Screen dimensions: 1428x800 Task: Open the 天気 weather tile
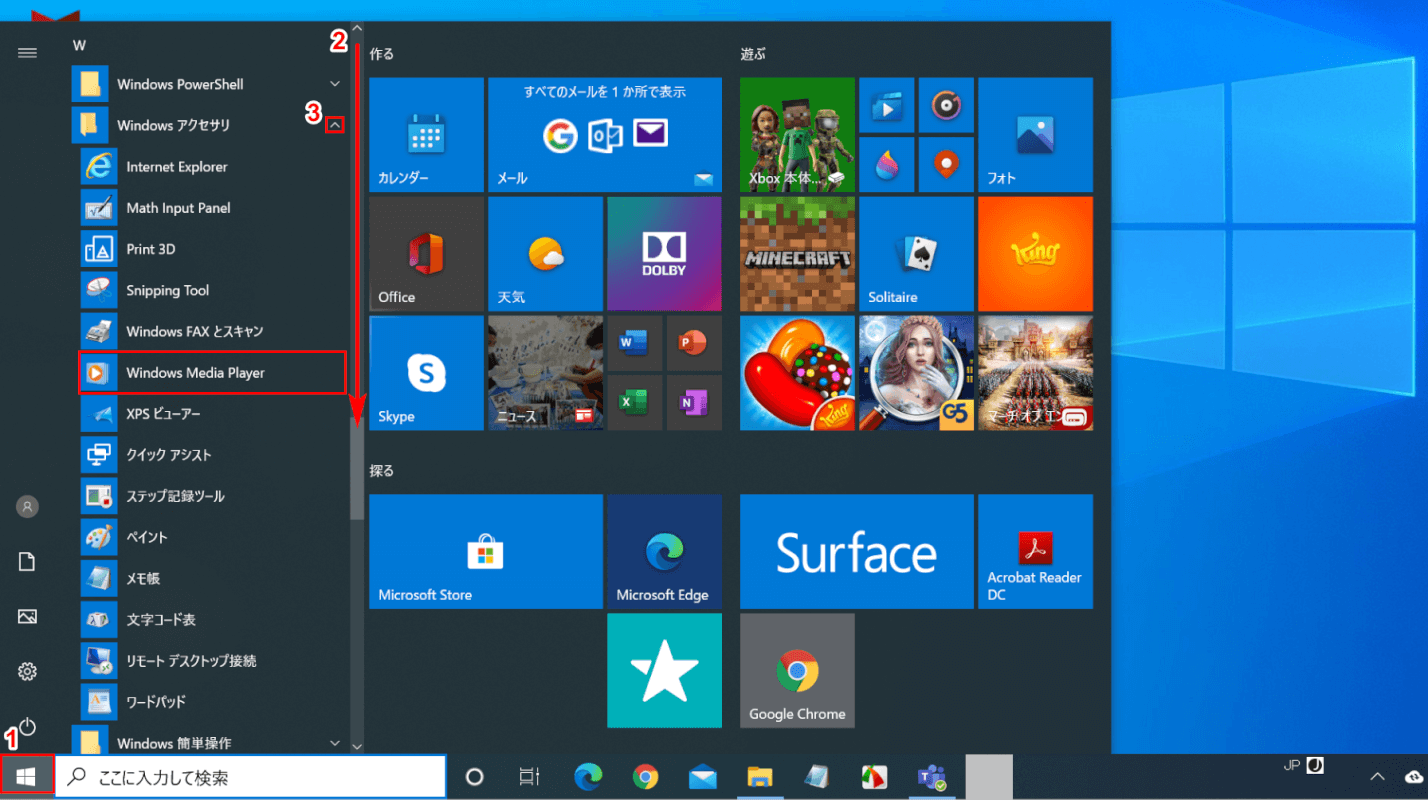[x=545, y=254]
